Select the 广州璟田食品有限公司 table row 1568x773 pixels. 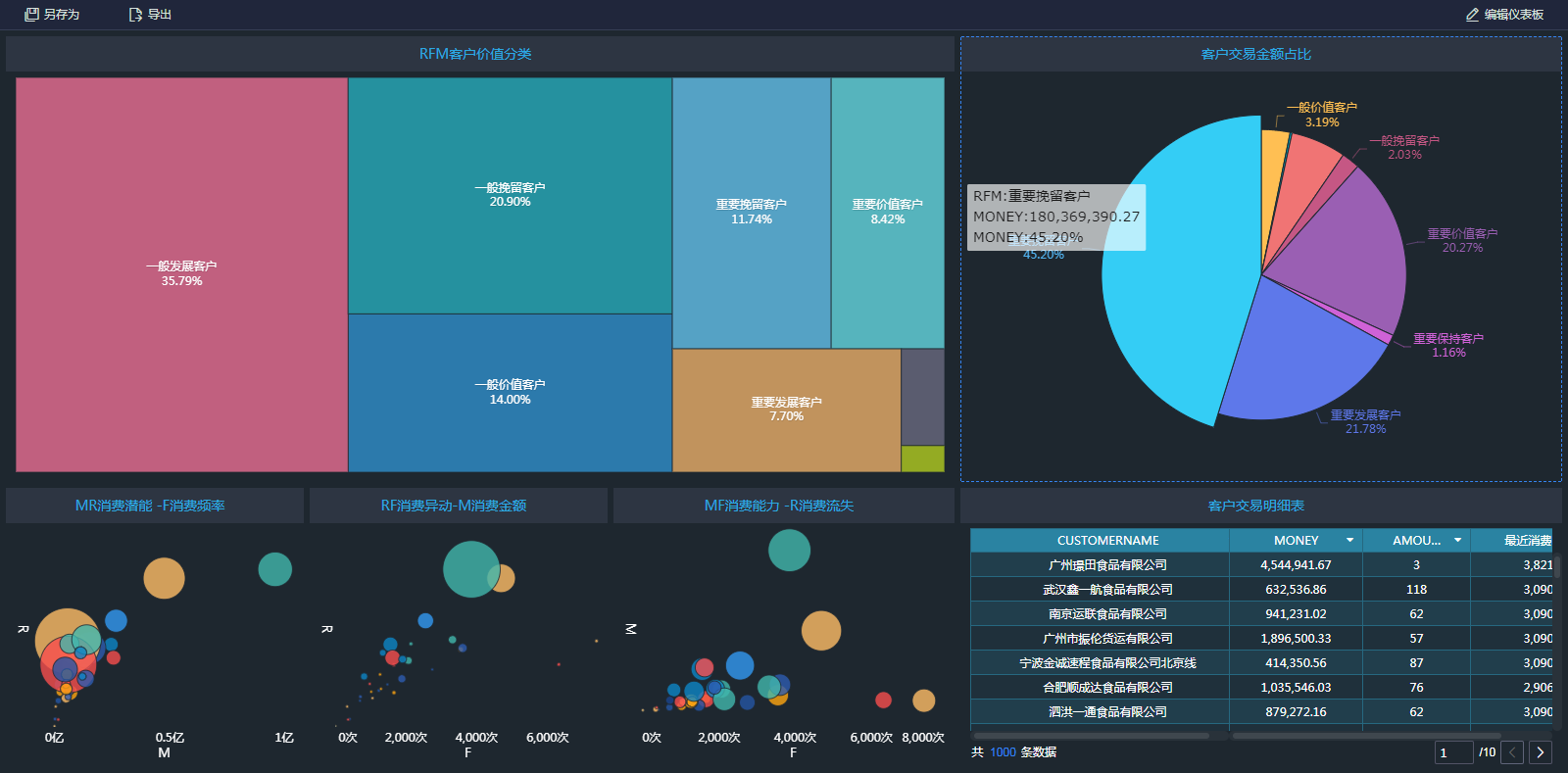[1261, 565]
